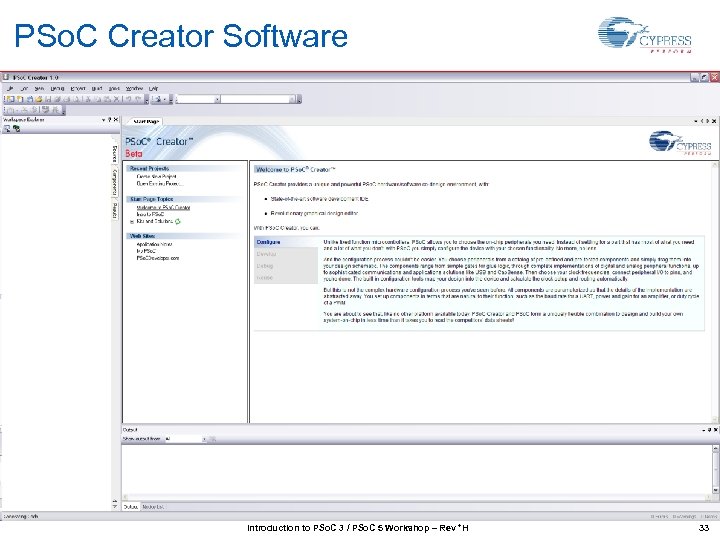The height and width of the screenshot is (540, 720).
Task: Click the Print toolbar icon
Action: tap(67, 99)
